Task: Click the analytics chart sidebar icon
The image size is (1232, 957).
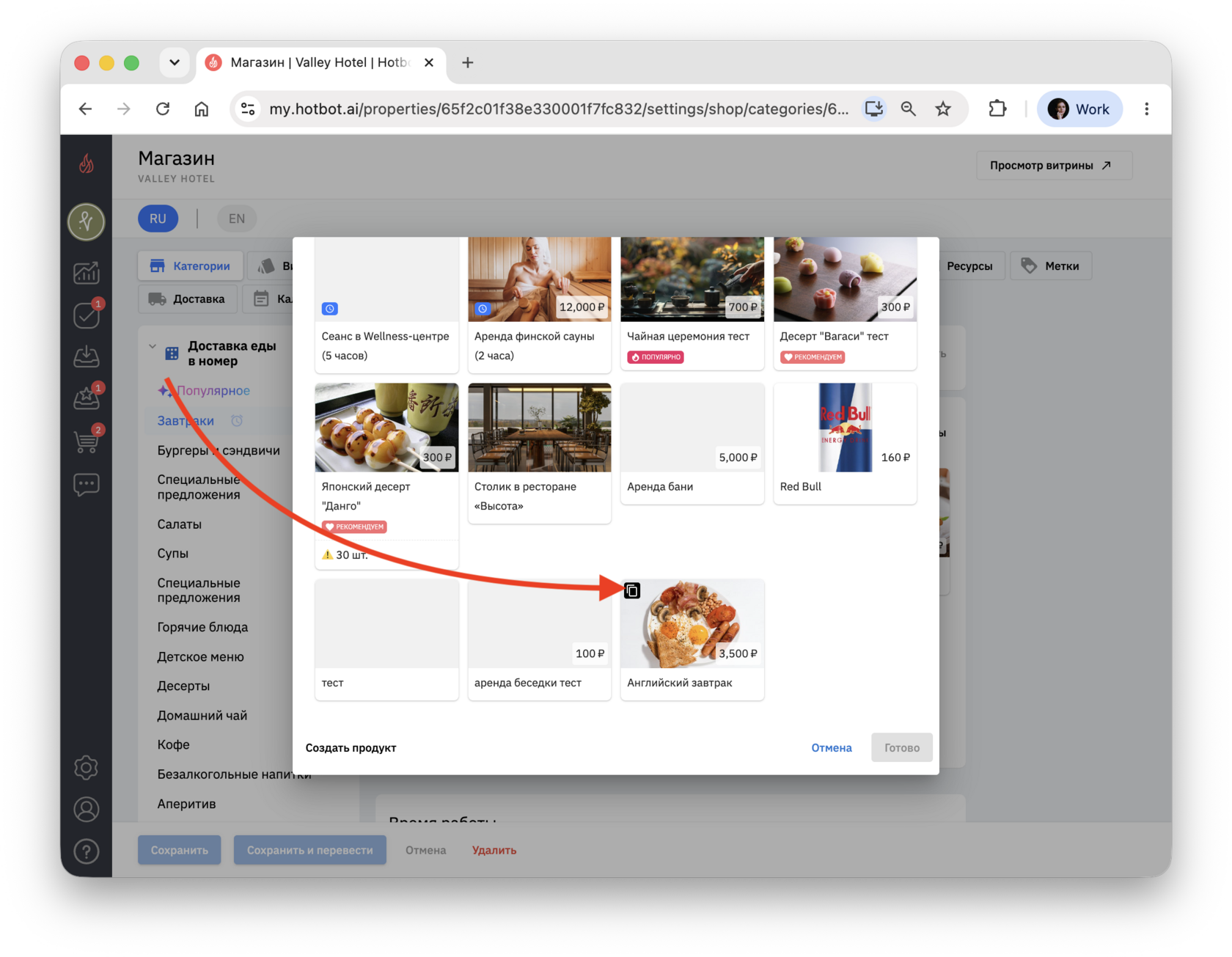Action: point(87,272)
